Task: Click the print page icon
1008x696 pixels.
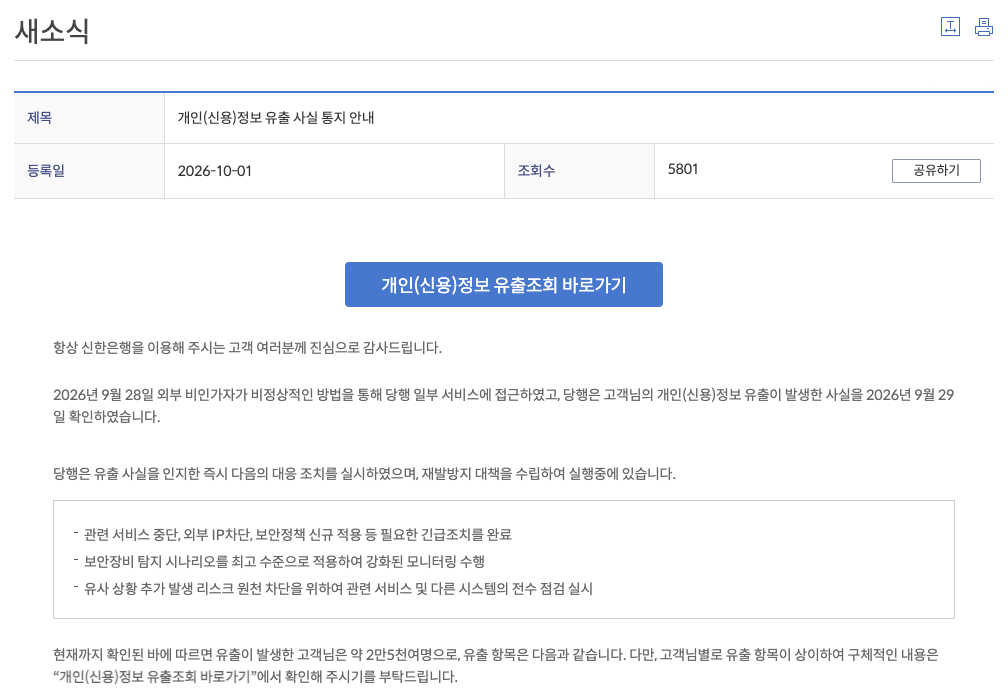Action: pyautogui.click(x=984, y=27)
